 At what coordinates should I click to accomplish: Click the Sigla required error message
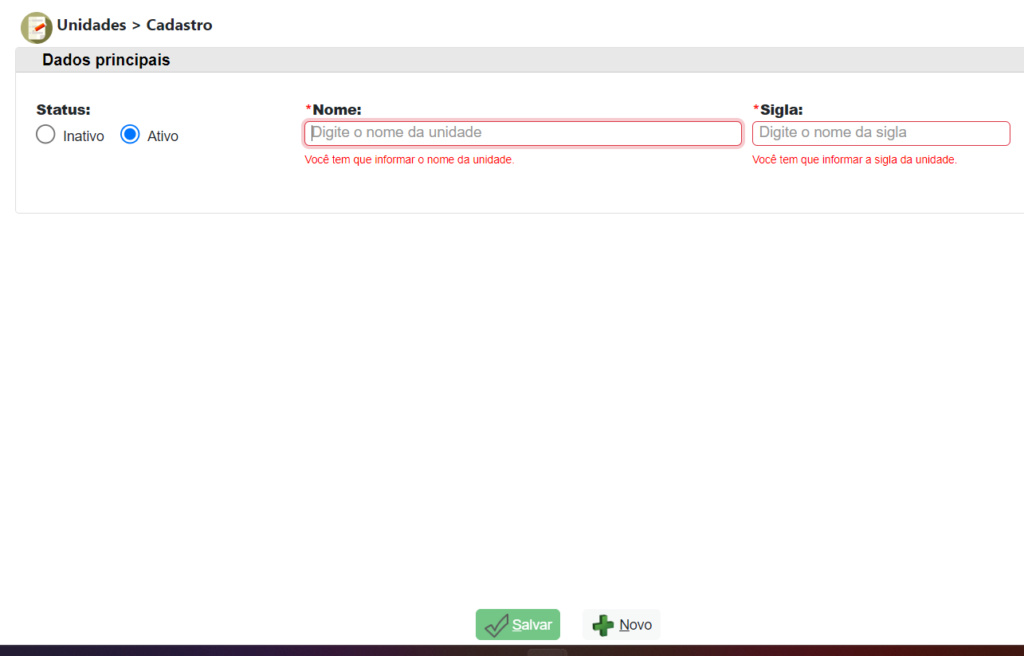pyautogui.click(x=854, y=160)
